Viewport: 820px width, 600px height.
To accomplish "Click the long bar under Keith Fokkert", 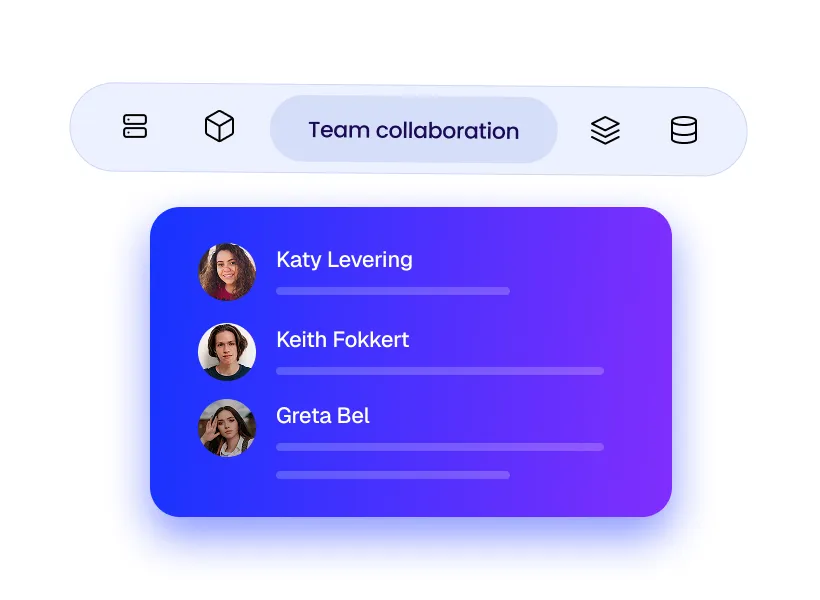I will coord(440,371).
